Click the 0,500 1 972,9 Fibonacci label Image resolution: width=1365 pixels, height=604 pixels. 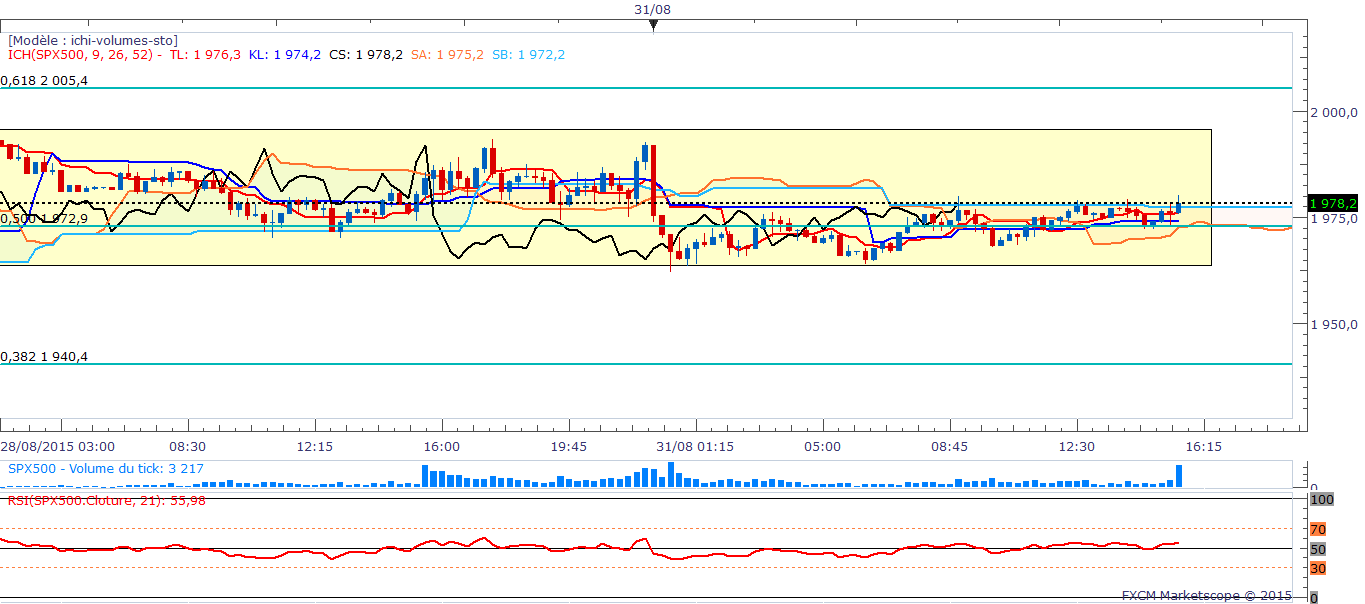pos(44,218)
